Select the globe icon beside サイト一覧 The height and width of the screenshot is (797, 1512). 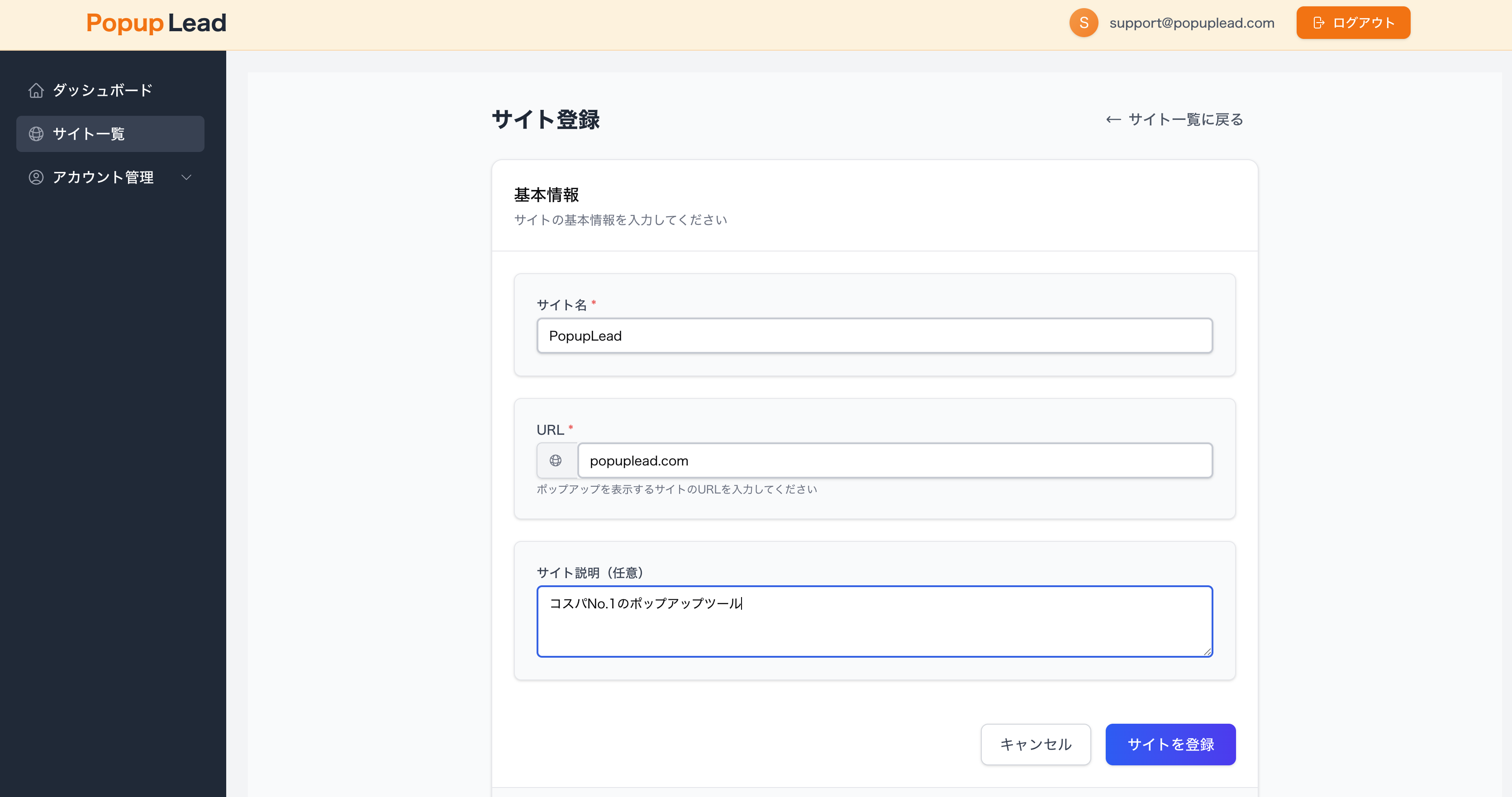coord(36,134)
